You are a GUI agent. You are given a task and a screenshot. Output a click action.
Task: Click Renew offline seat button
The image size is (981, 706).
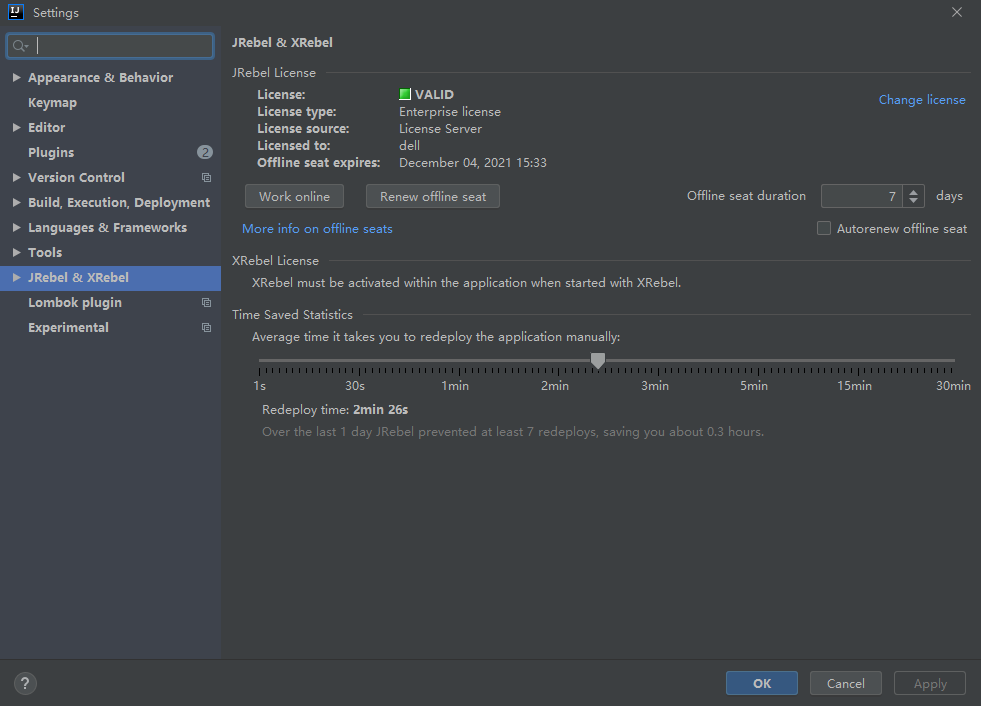coord(433,197)
